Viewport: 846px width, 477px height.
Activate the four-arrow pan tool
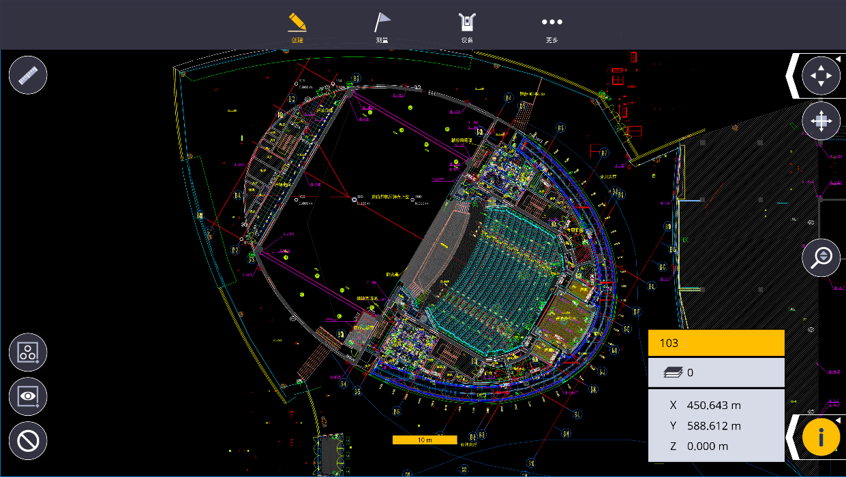tap(821, 76)
